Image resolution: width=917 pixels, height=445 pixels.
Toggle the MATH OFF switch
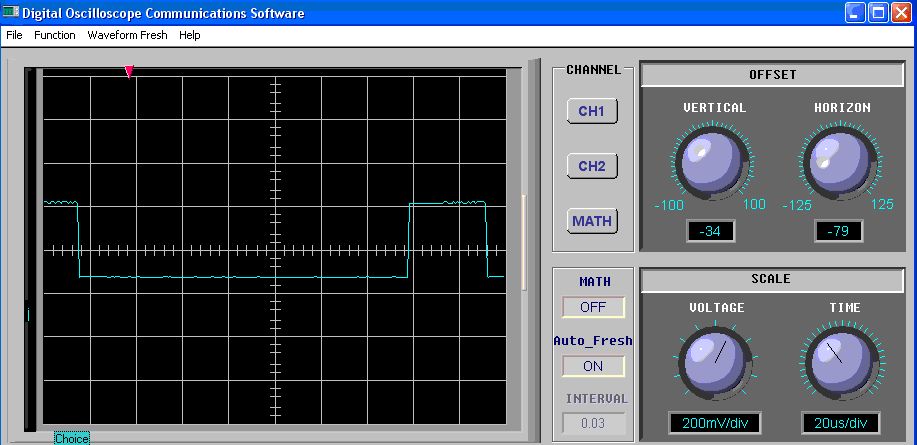(x=593, y=307)
